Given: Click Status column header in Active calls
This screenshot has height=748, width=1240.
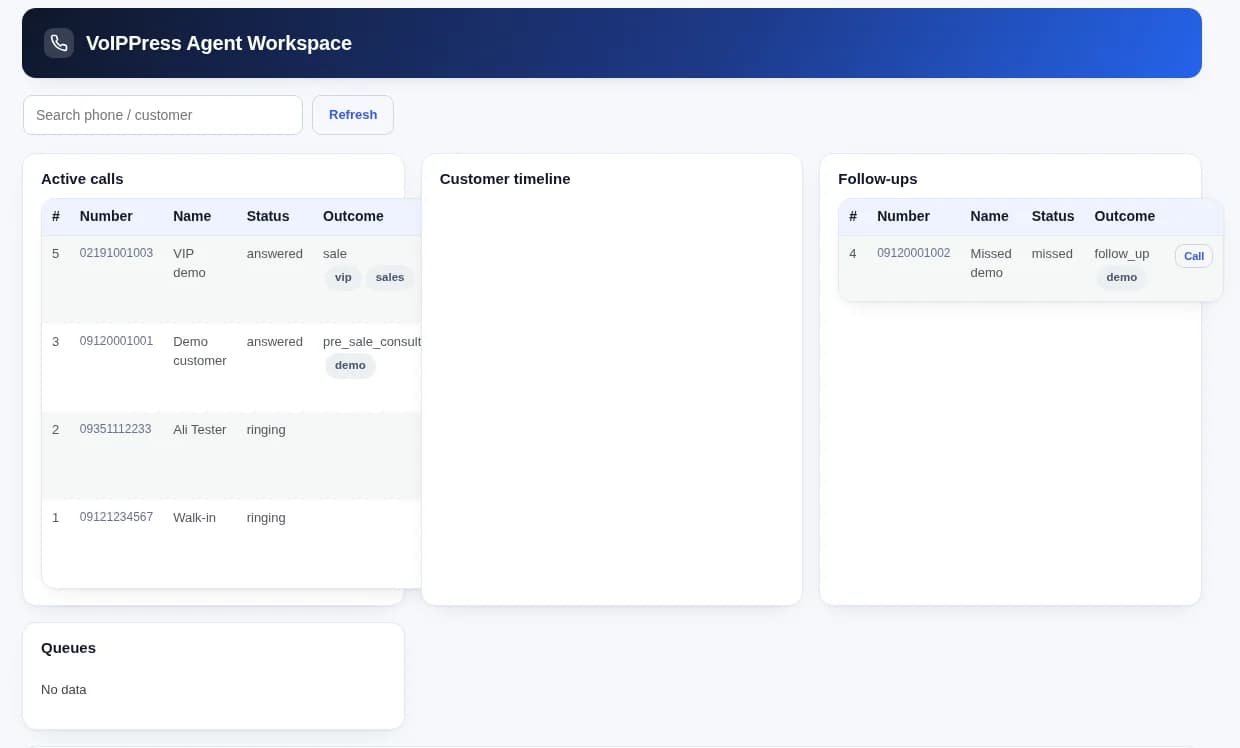Looking at the screenshot, I should pyautogui.click(x=268, y=216).
